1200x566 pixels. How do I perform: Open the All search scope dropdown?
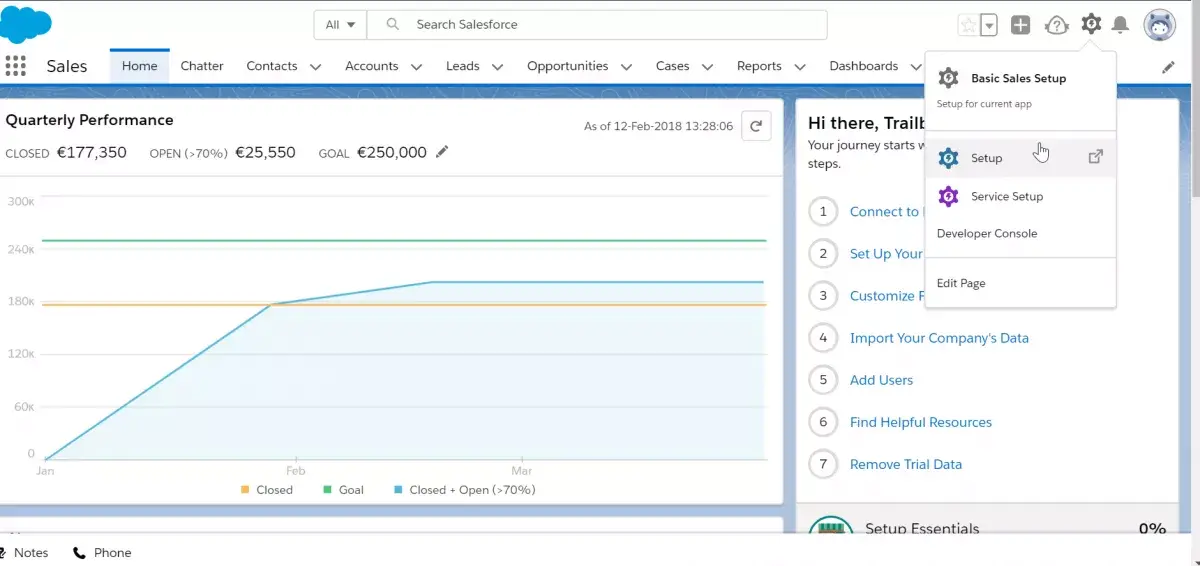pos(340,25)
